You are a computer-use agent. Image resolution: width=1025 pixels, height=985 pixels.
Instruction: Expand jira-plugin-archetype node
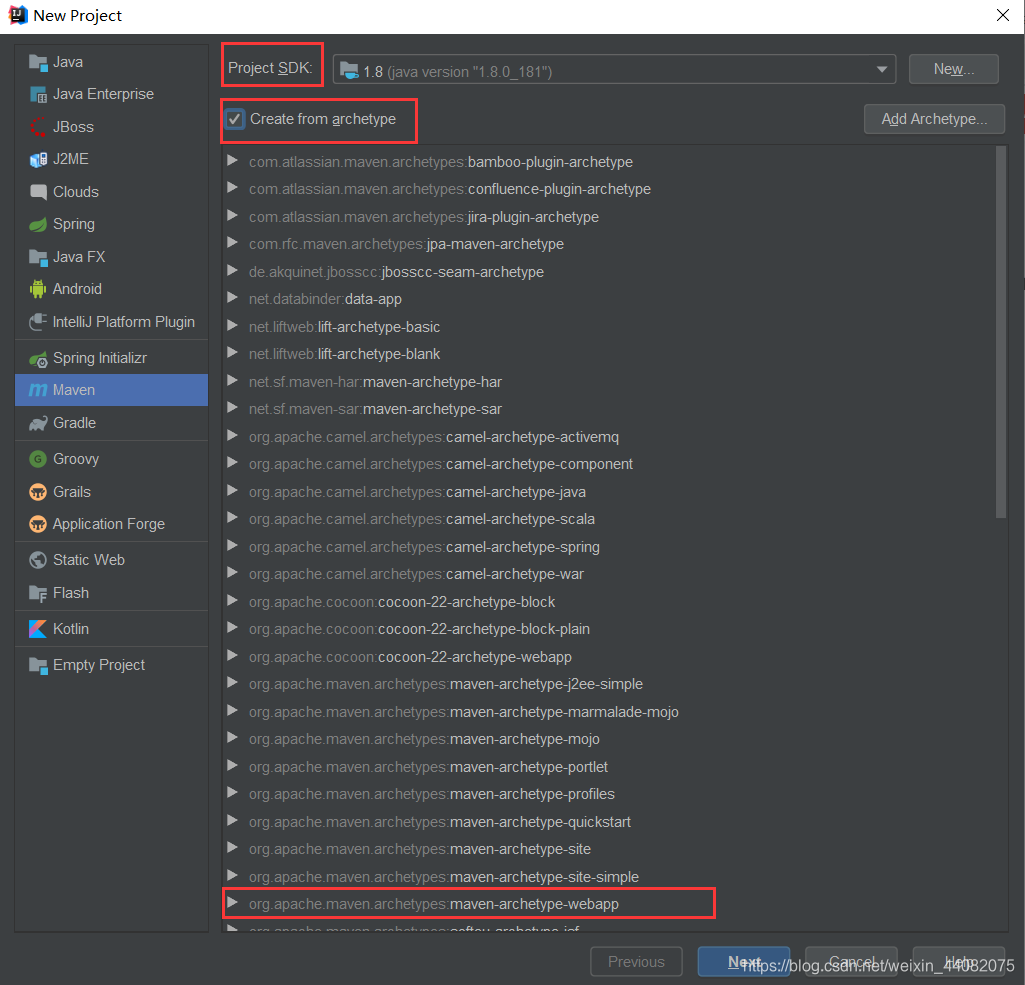(x=232, y=216)
